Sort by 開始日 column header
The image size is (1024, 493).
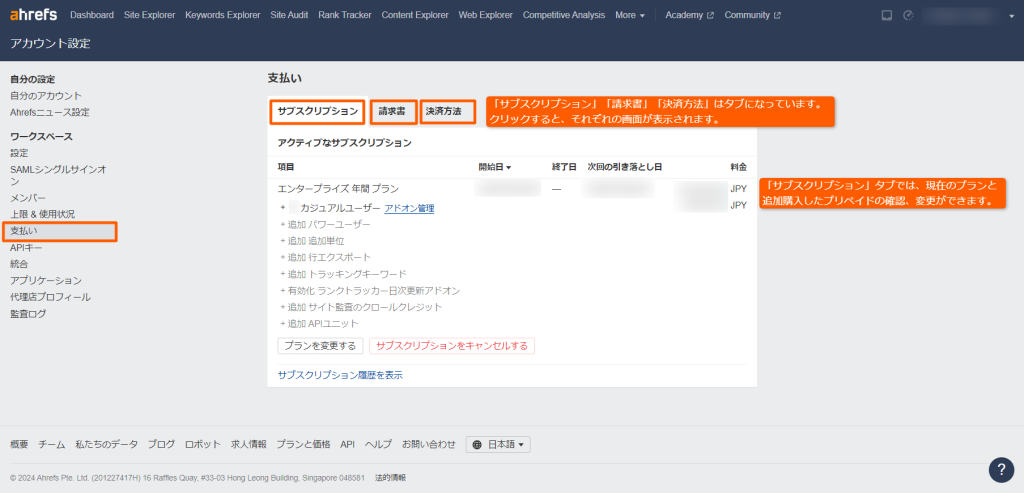click(x=495, y=166)
